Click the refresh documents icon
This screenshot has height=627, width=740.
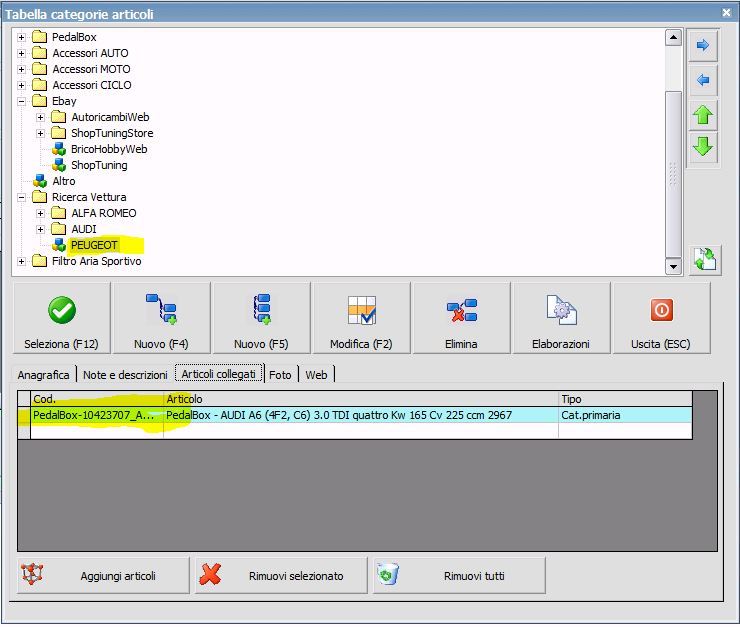pyautogui.click(x=705, y=259)
